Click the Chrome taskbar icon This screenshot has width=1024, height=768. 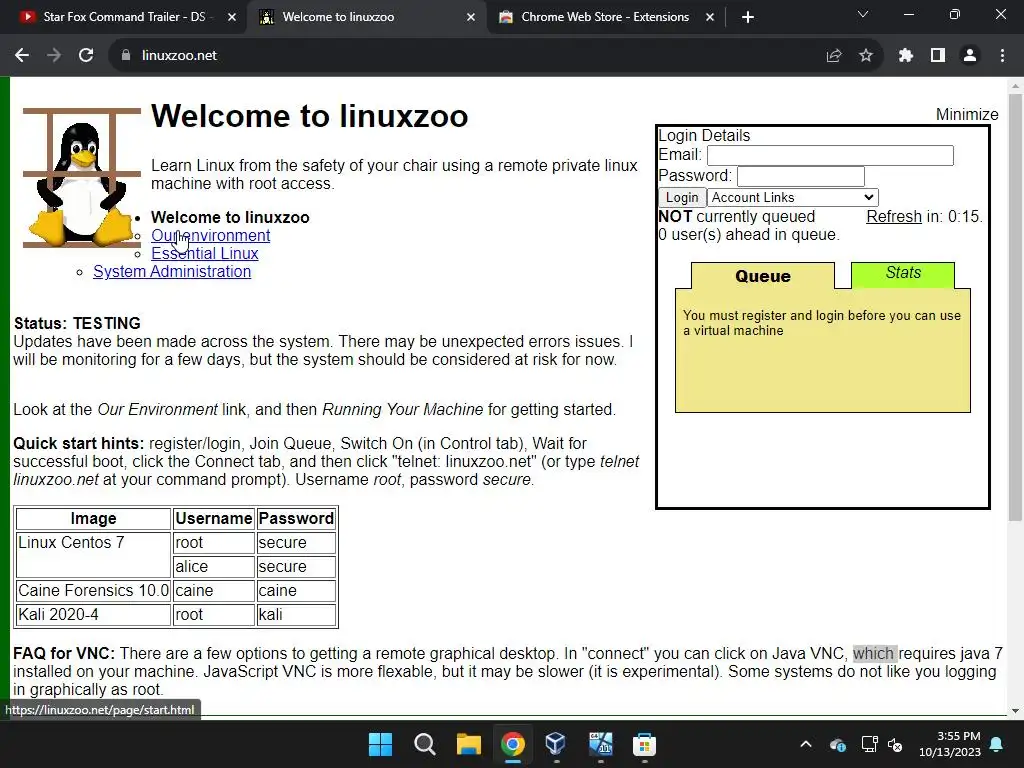(x=513, y=744)
